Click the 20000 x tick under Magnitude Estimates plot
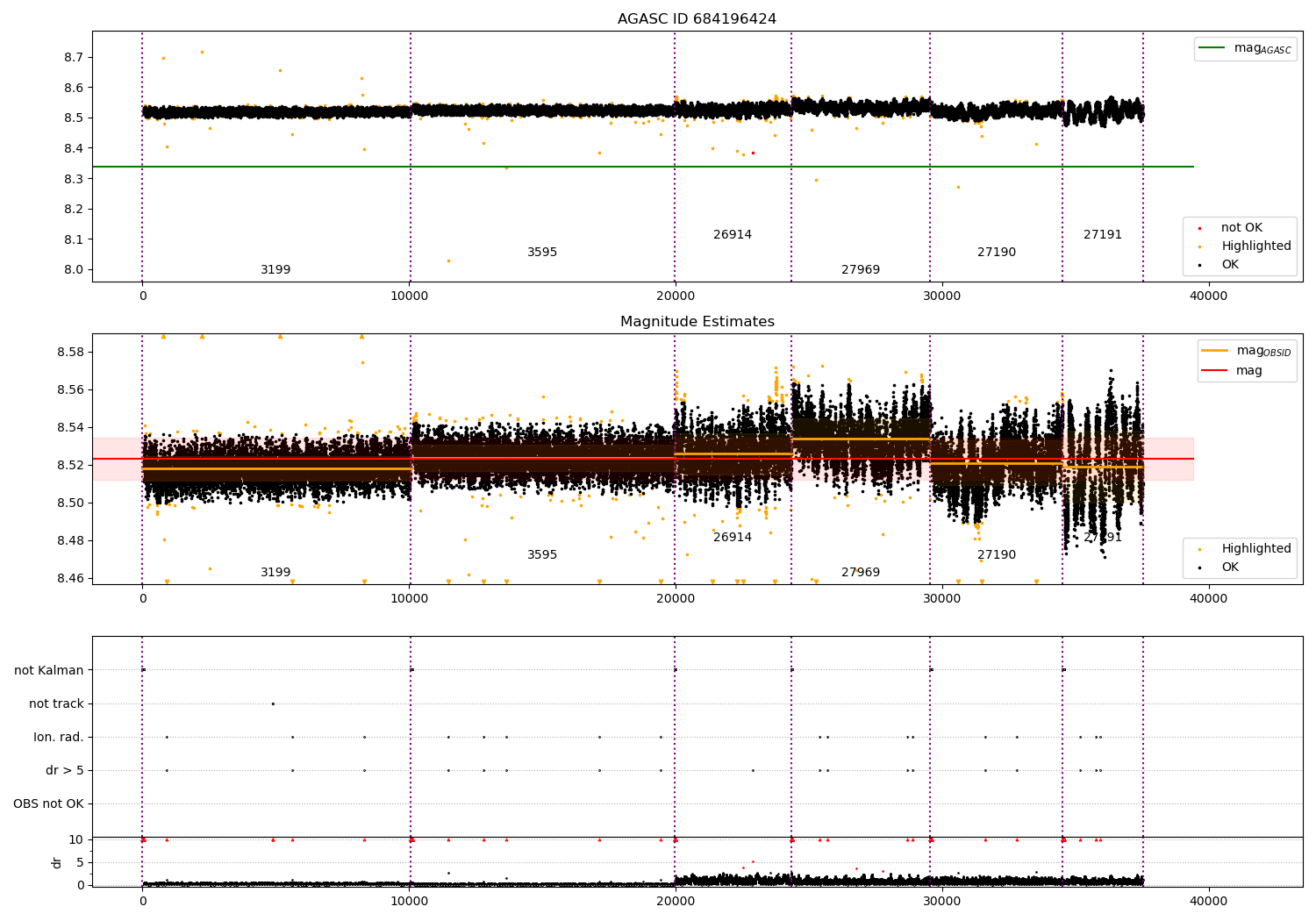Image resolution: width=1316 pixels, height=921 pixels. point(675,599)
